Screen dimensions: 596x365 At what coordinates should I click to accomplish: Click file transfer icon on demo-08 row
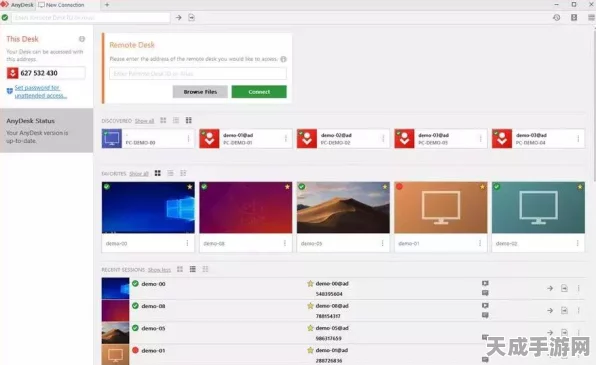pyautogui.click(x=564, y=310)
